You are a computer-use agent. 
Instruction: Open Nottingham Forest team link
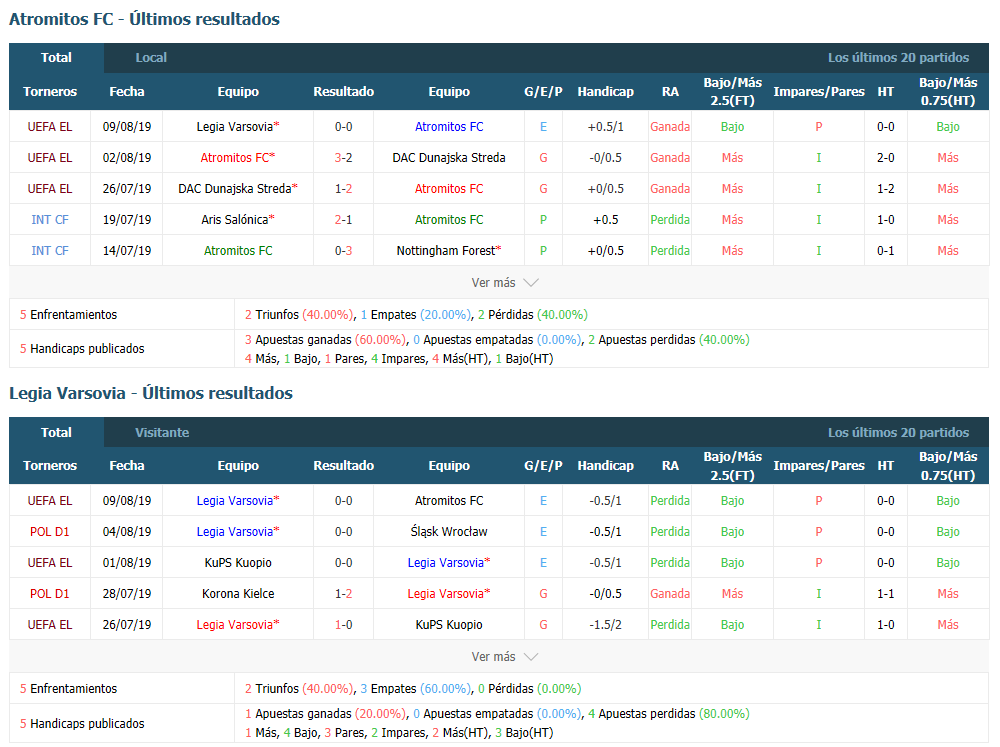pyautogui.click(x=449, y=251)
